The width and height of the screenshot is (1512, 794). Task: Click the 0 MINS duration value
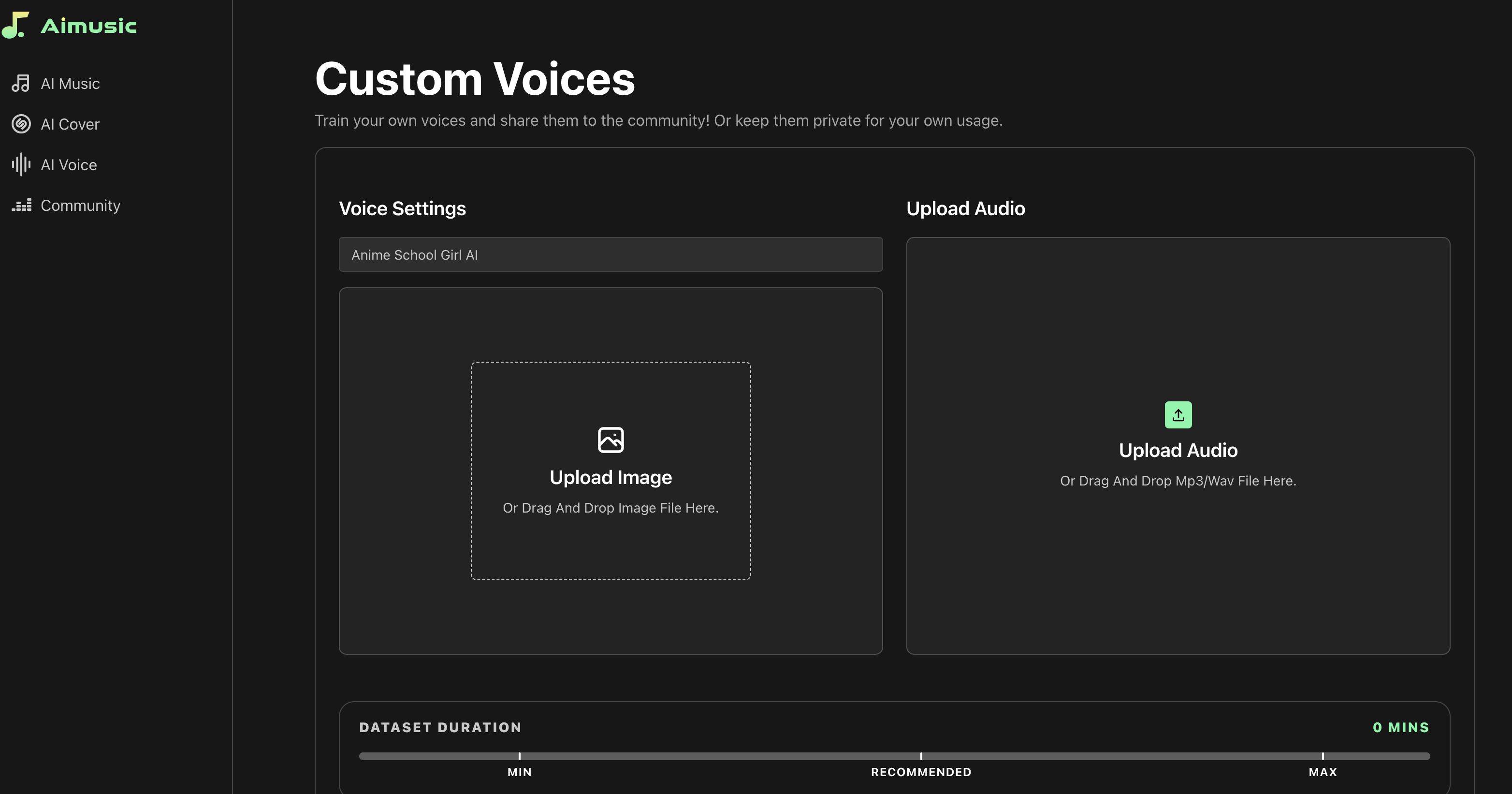[x=1400, y=727]
